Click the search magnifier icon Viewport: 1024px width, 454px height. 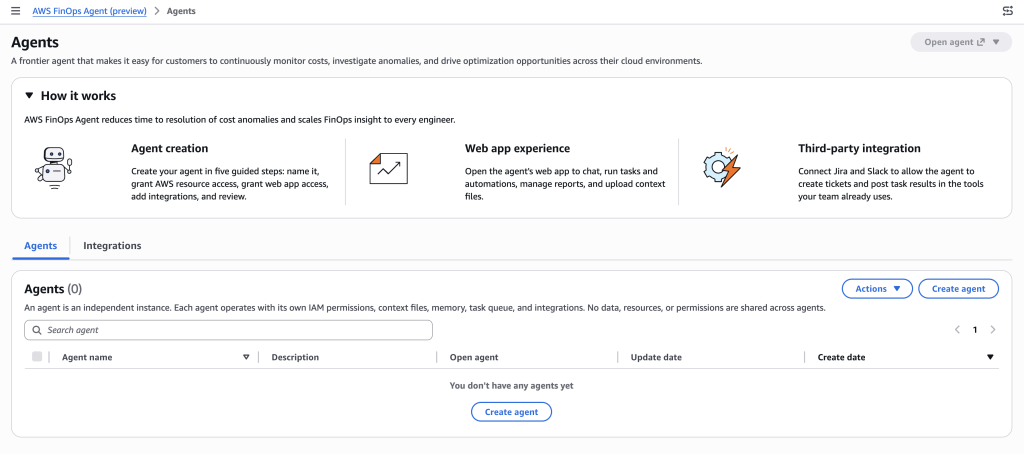coord(37,330)
